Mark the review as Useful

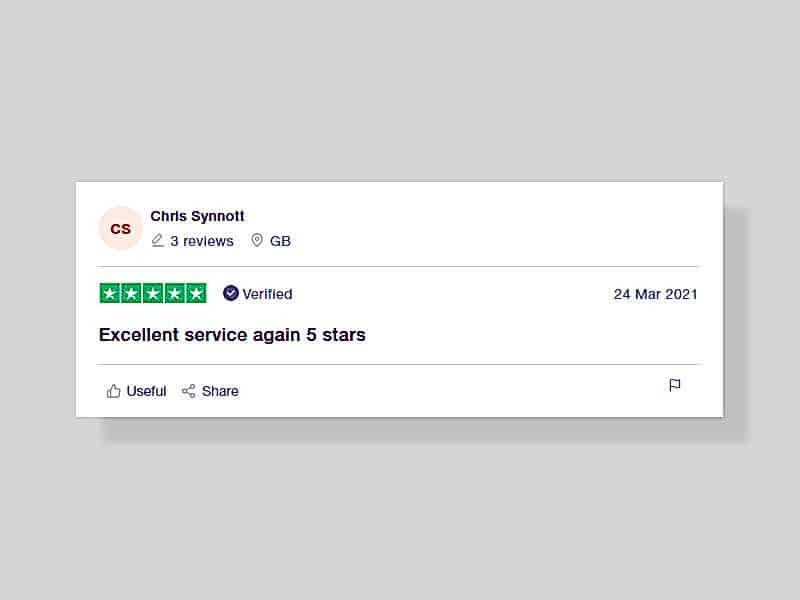click(146, 391)
